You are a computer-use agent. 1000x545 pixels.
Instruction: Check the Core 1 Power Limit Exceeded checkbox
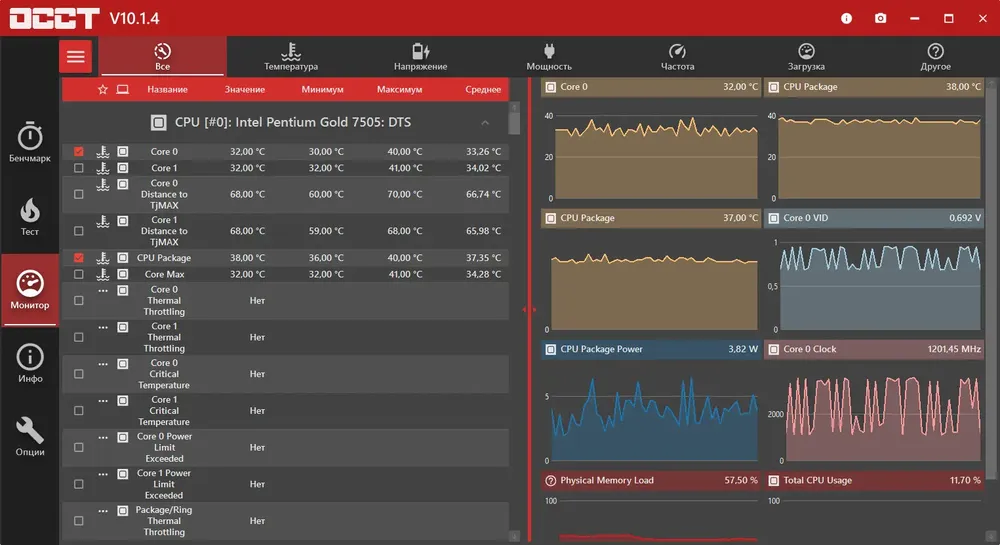[78, 484]
